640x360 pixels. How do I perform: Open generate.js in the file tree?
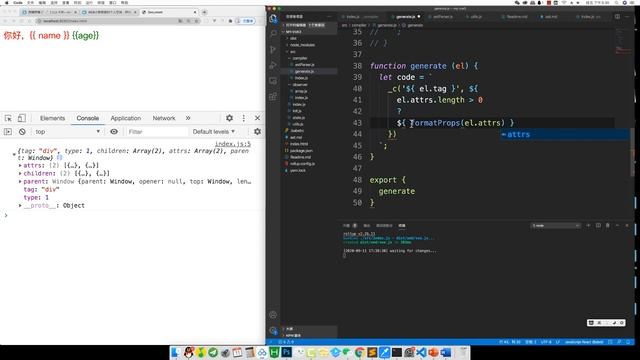point(304,71)
